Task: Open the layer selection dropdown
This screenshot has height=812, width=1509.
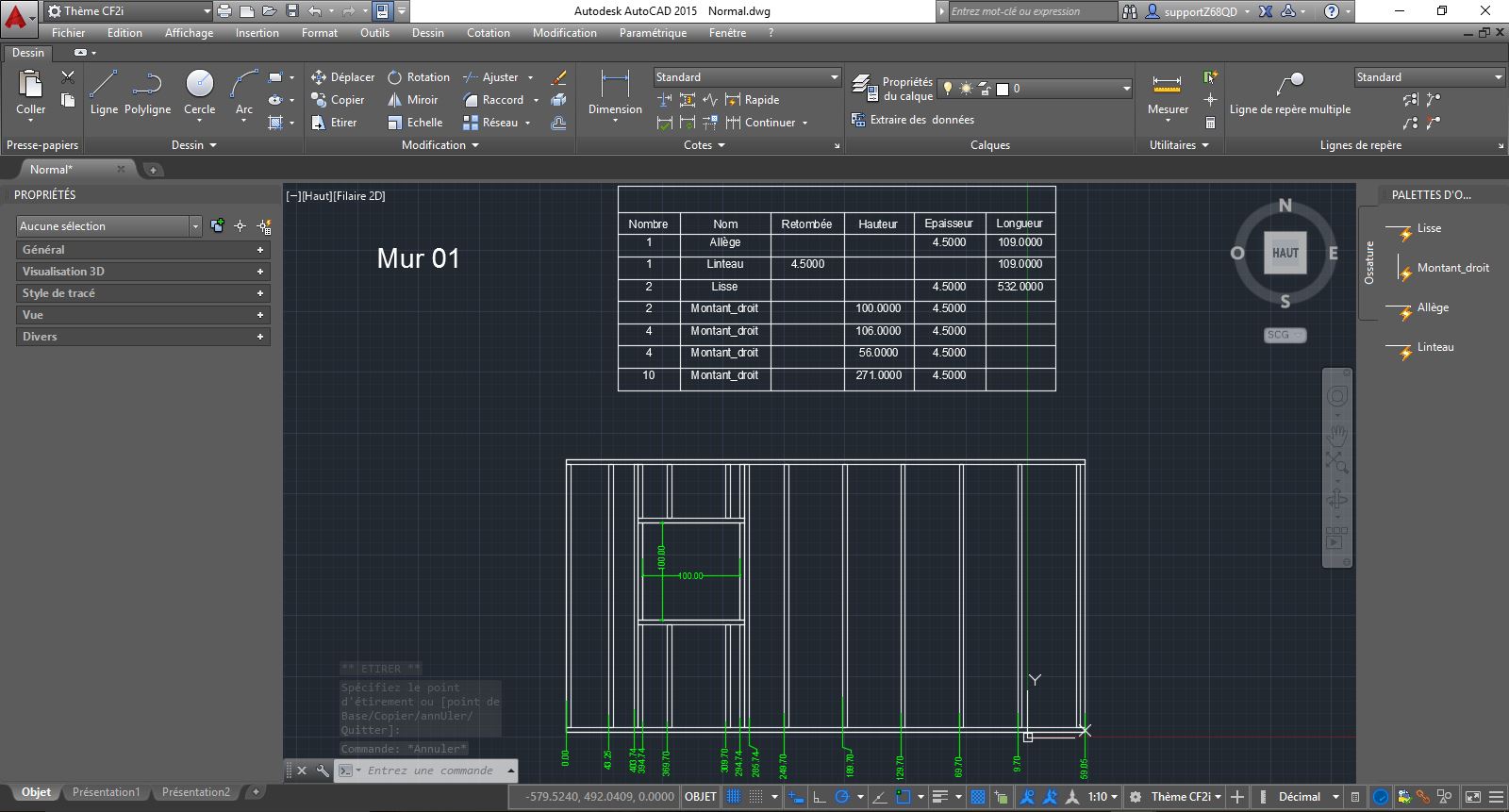Action: [x=1035, y=89]
